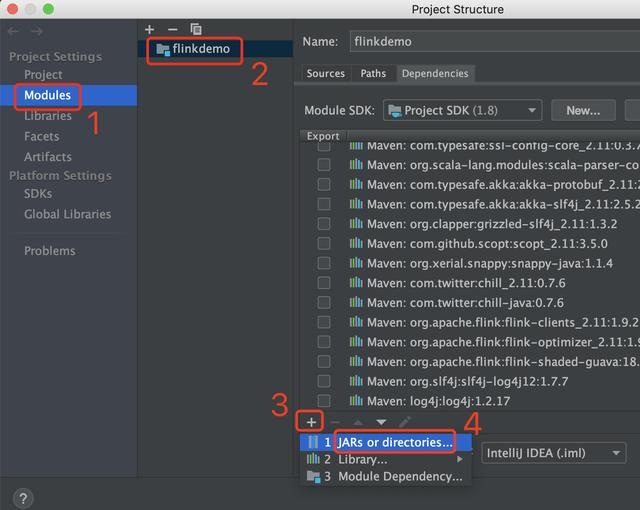This screenshot has height=510, width=640.
Task: Toggle export checkbox for scala-parser-combinators row
Action: pos(324,165)
